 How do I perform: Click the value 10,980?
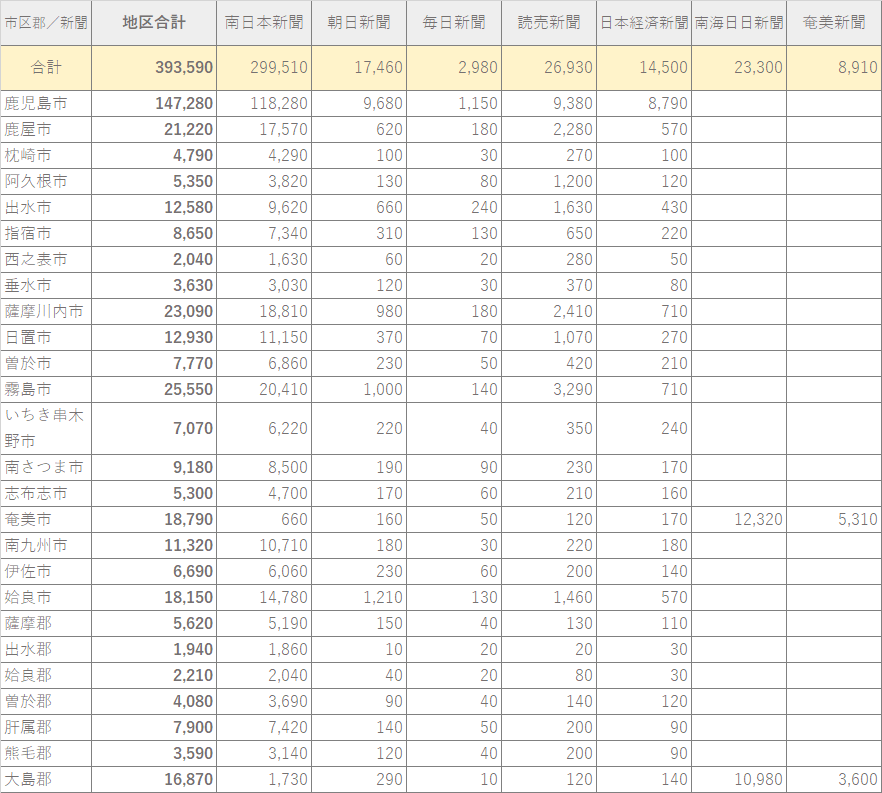pyautogui.click(x=759, y=779)
